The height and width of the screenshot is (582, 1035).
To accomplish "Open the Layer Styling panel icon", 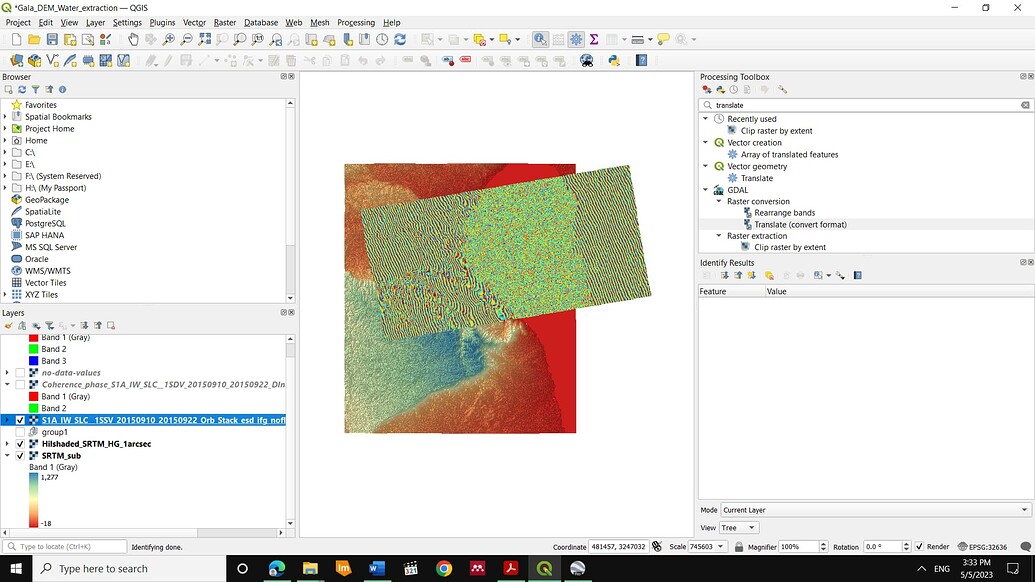I will coord(8,326).
